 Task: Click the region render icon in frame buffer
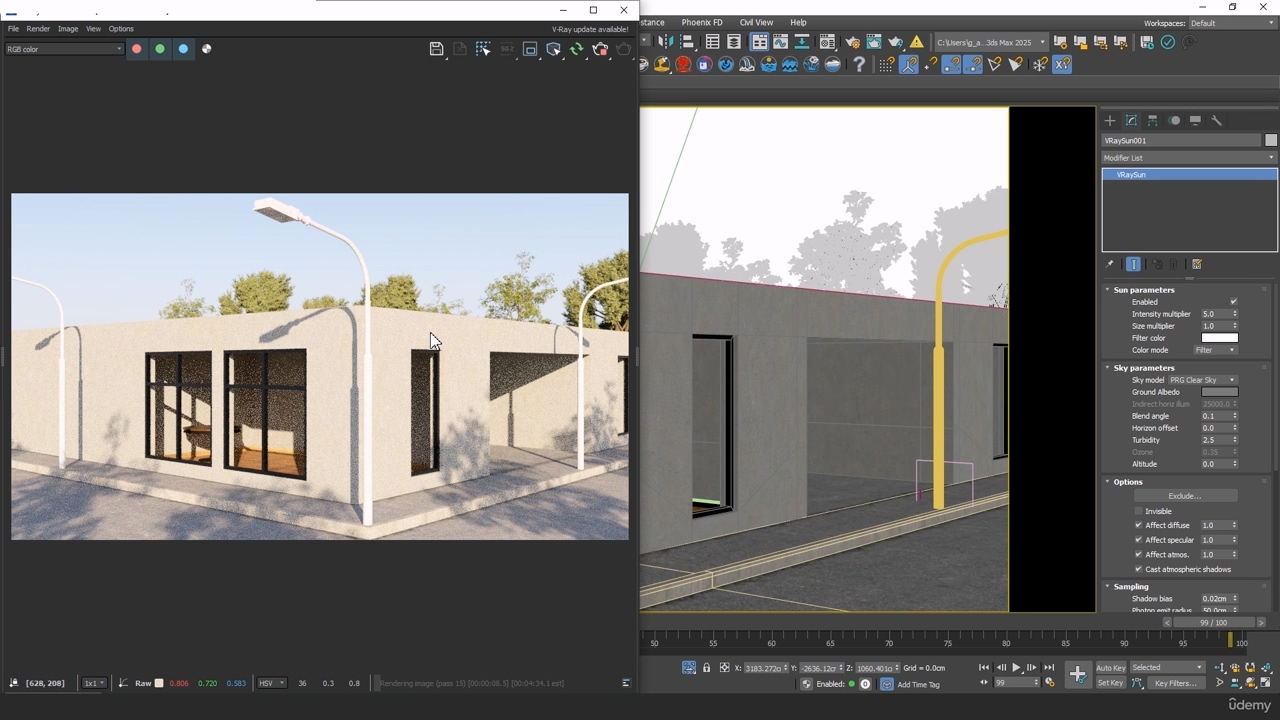530,49
